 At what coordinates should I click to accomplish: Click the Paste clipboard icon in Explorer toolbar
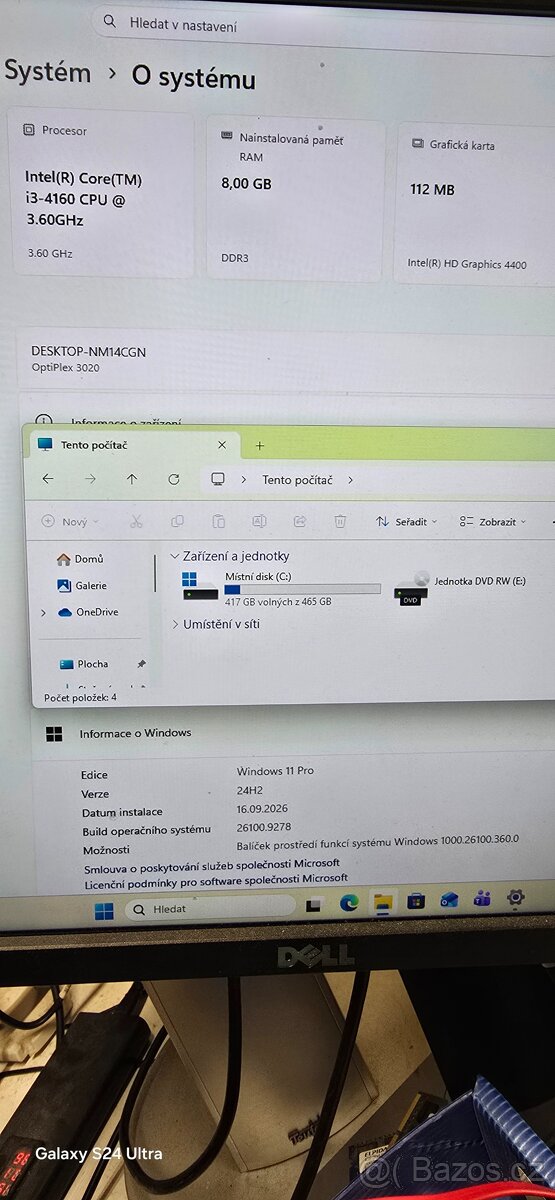(218, 521)
